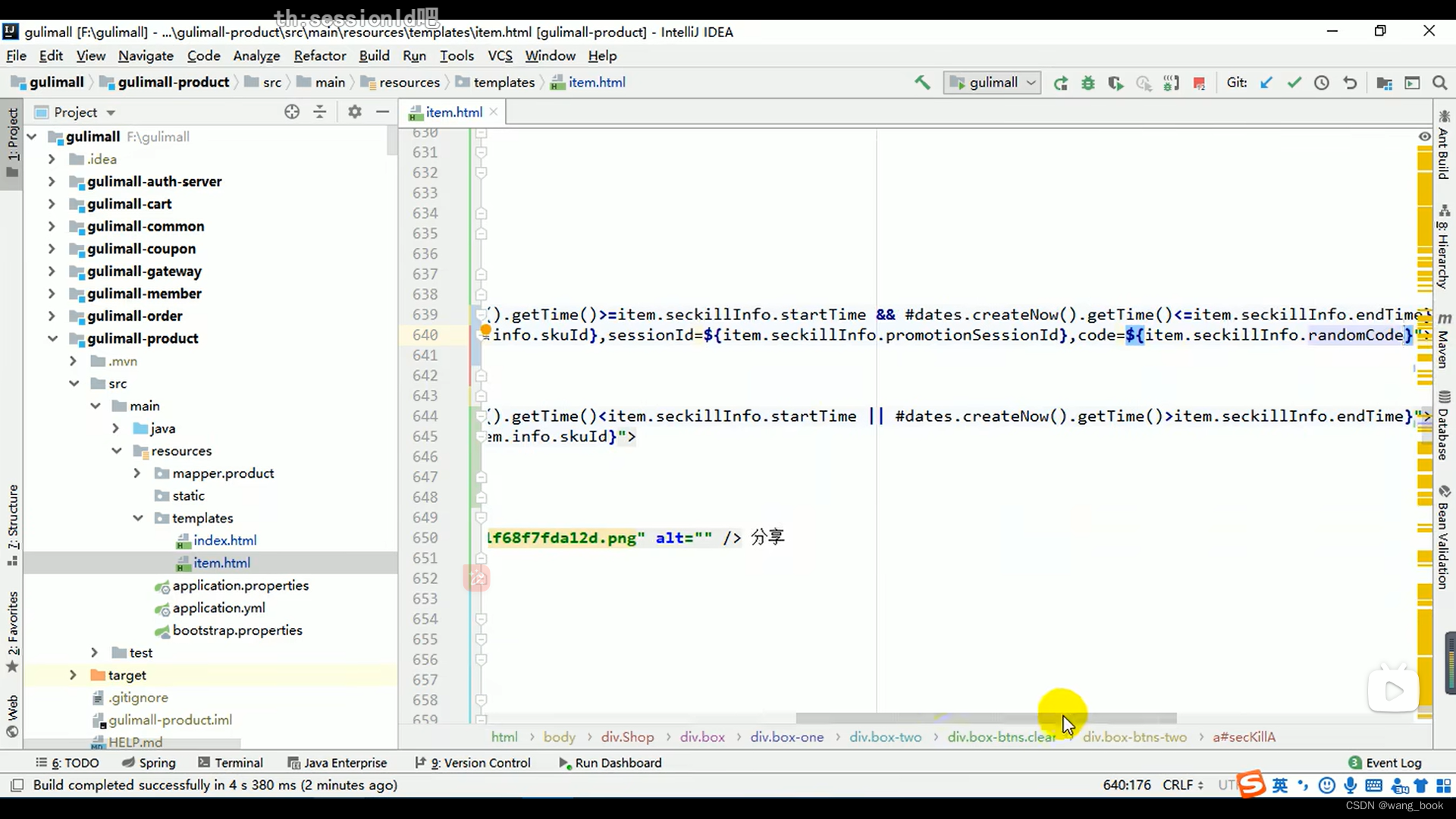This screenshot has width=1456, height=819.
Task: Click the Terminal tab in bottom panel
Action: 239,762
